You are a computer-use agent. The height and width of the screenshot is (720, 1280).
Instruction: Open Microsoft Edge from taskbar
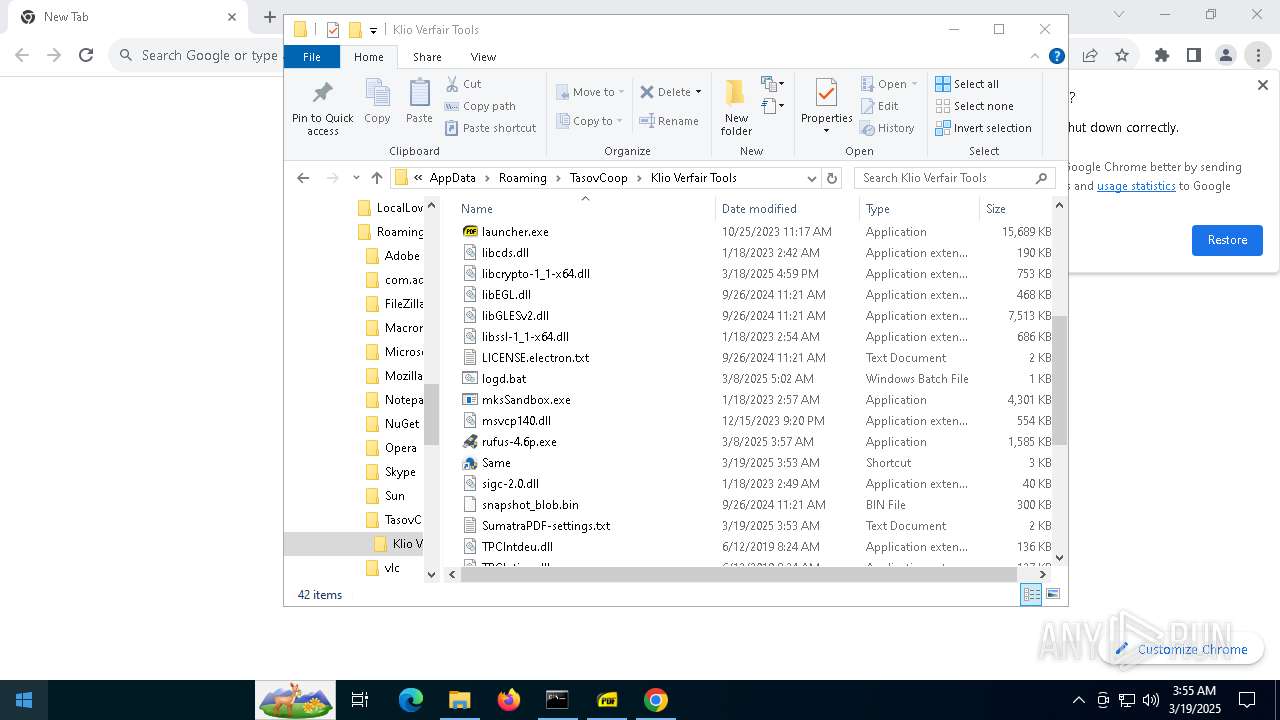[411, 700]
